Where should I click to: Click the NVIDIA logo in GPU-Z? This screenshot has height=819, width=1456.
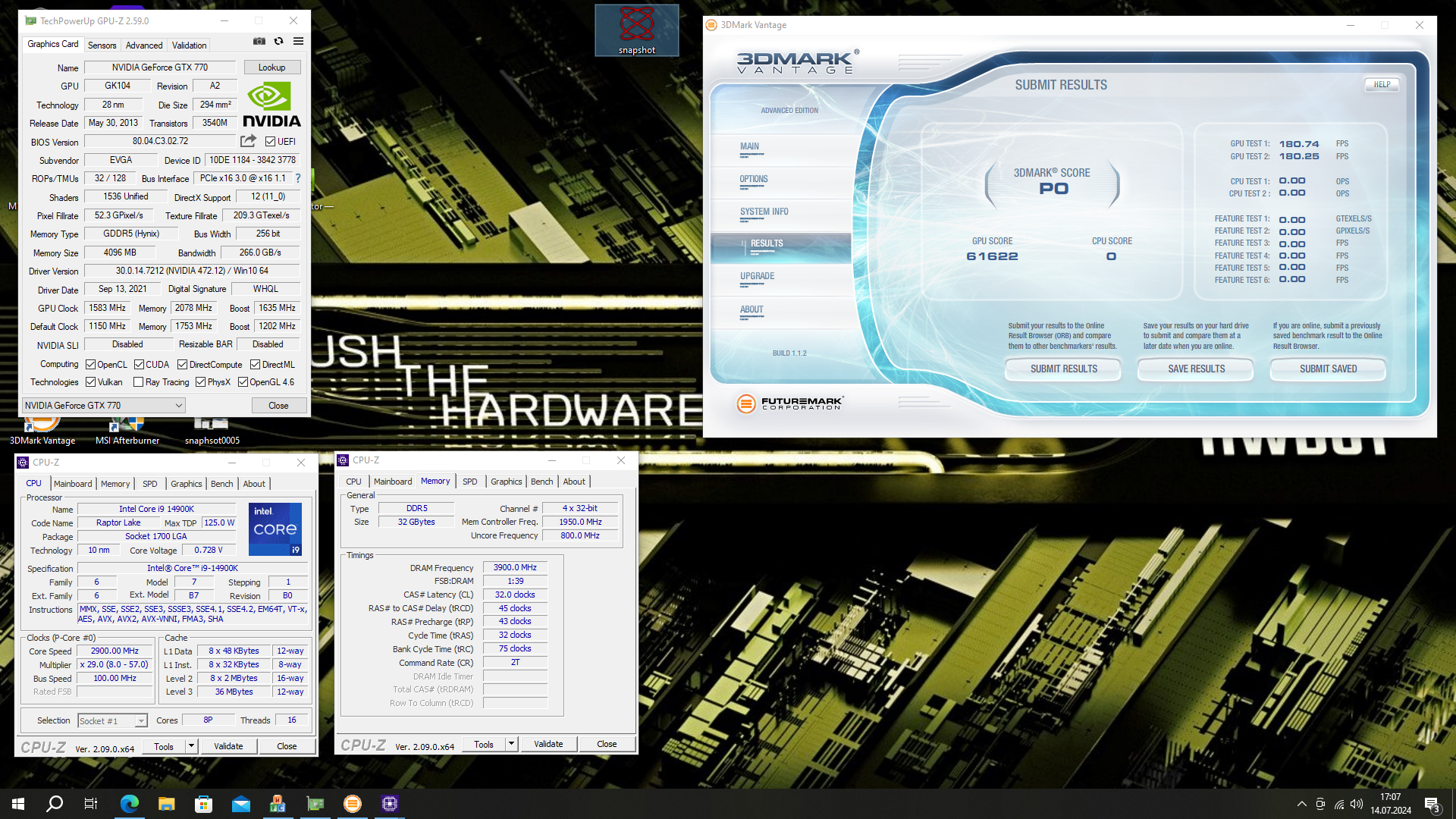point(271,105)
